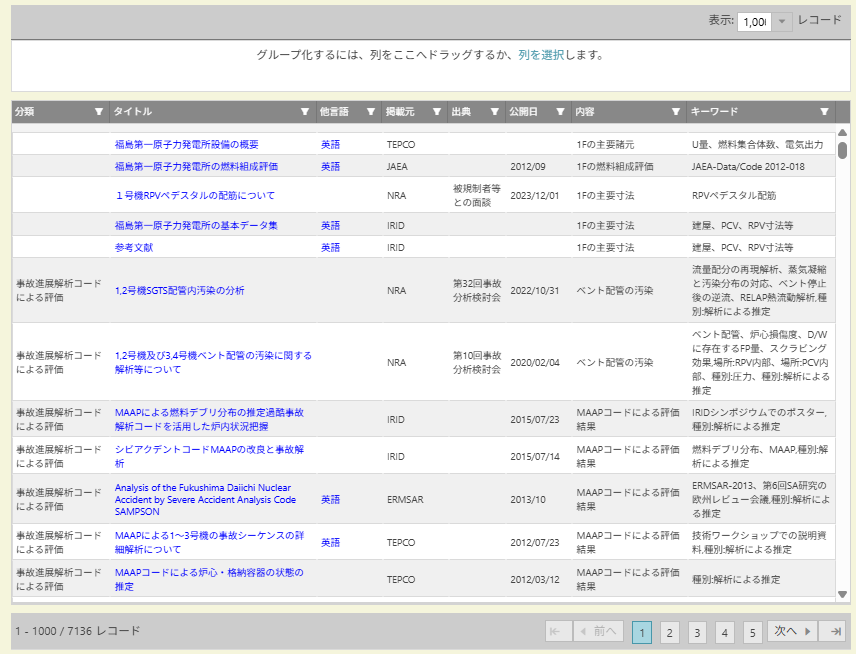856x654 pixels.
Task: Go to page 3
Action: [697, 633]
